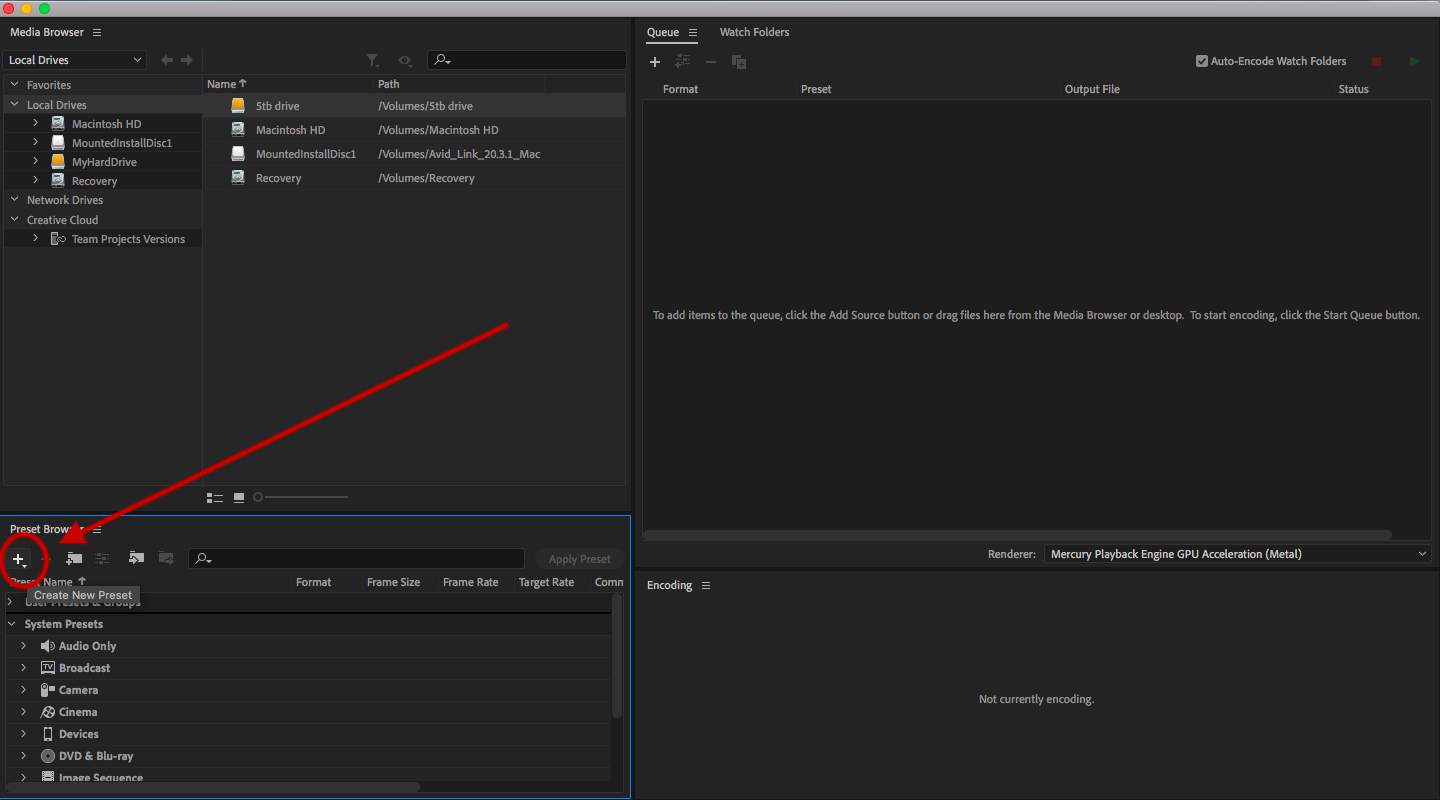The width and height of the screenshot is (1440, 800).
Task: Click the Queue horizontal scrollbar
Action: [1018, 535]
